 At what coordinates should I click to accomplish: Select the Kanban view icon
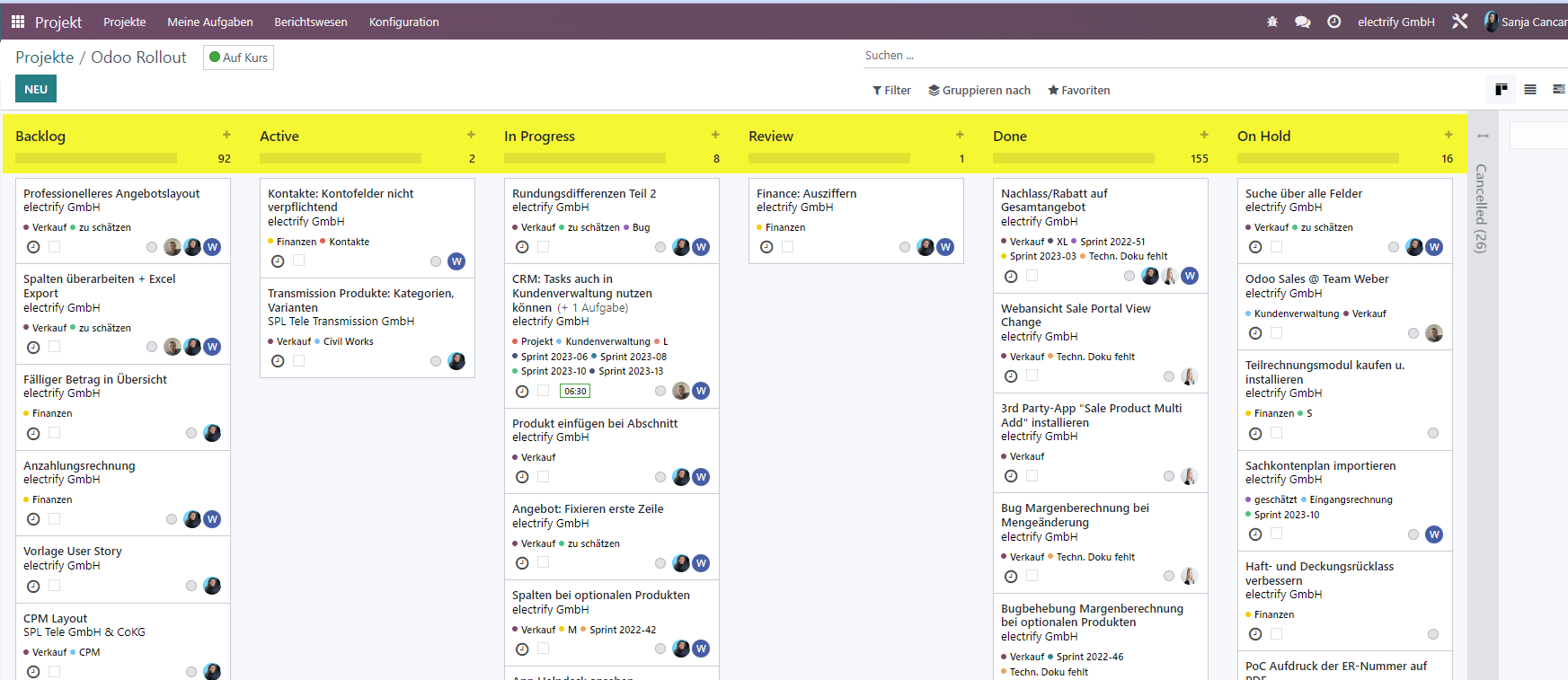[1502, 89]
